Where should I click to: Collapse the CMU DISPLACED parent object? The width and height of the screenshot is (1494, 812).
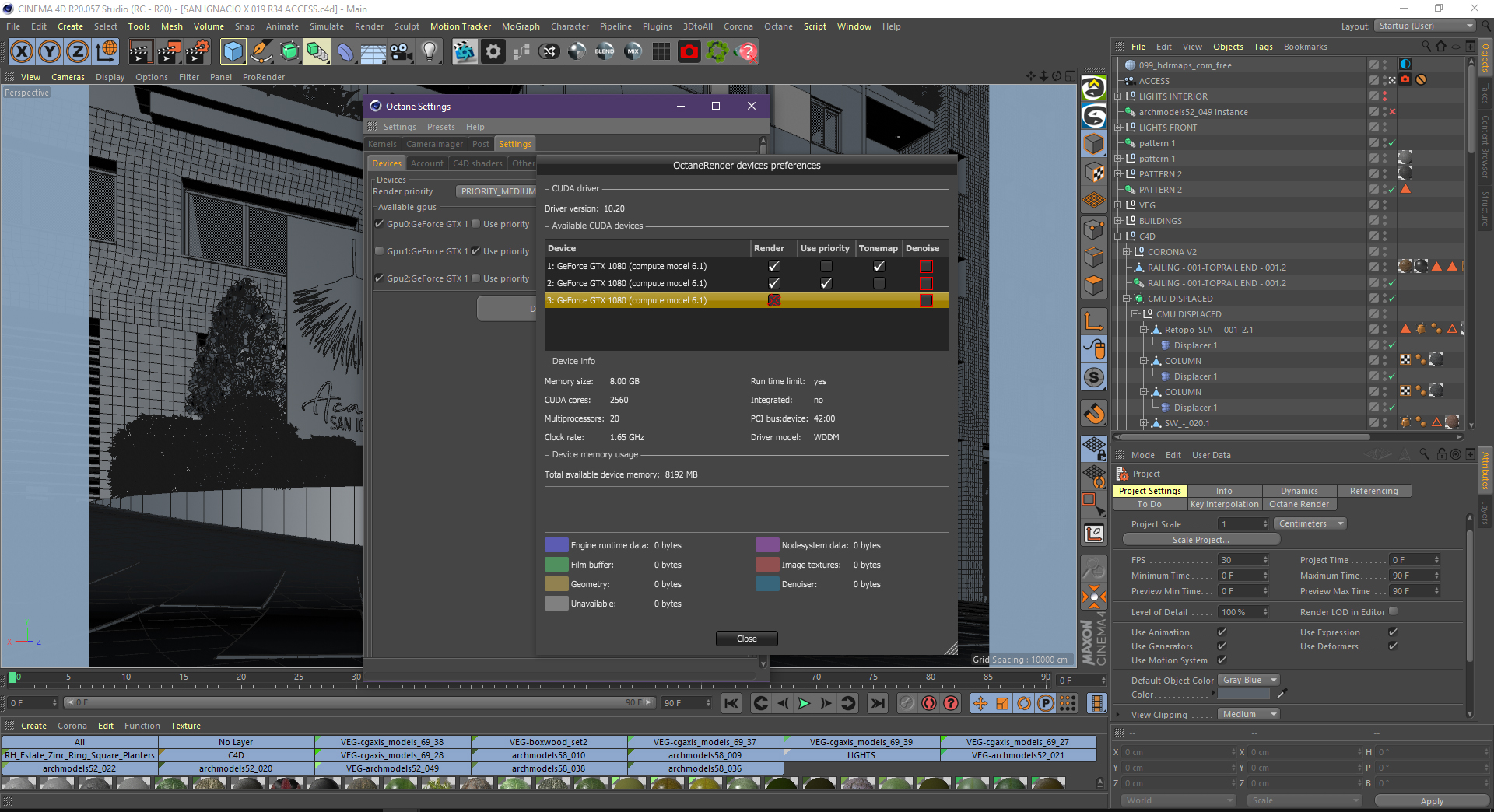pos(1127,299)
